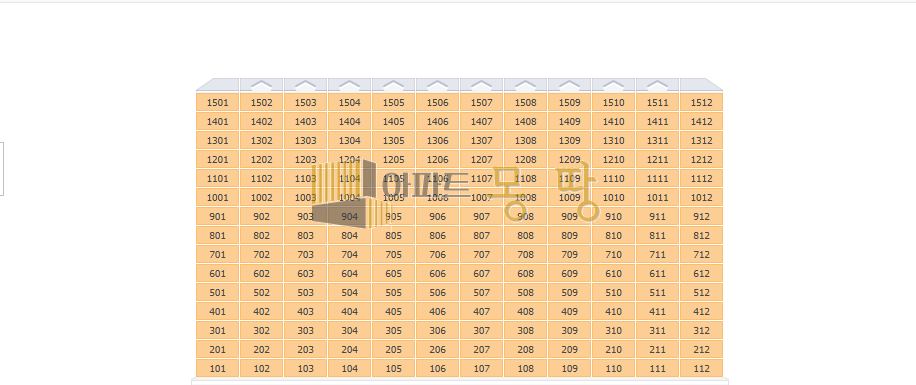Pick unit 1101 in the building chart

coord(217,179)
